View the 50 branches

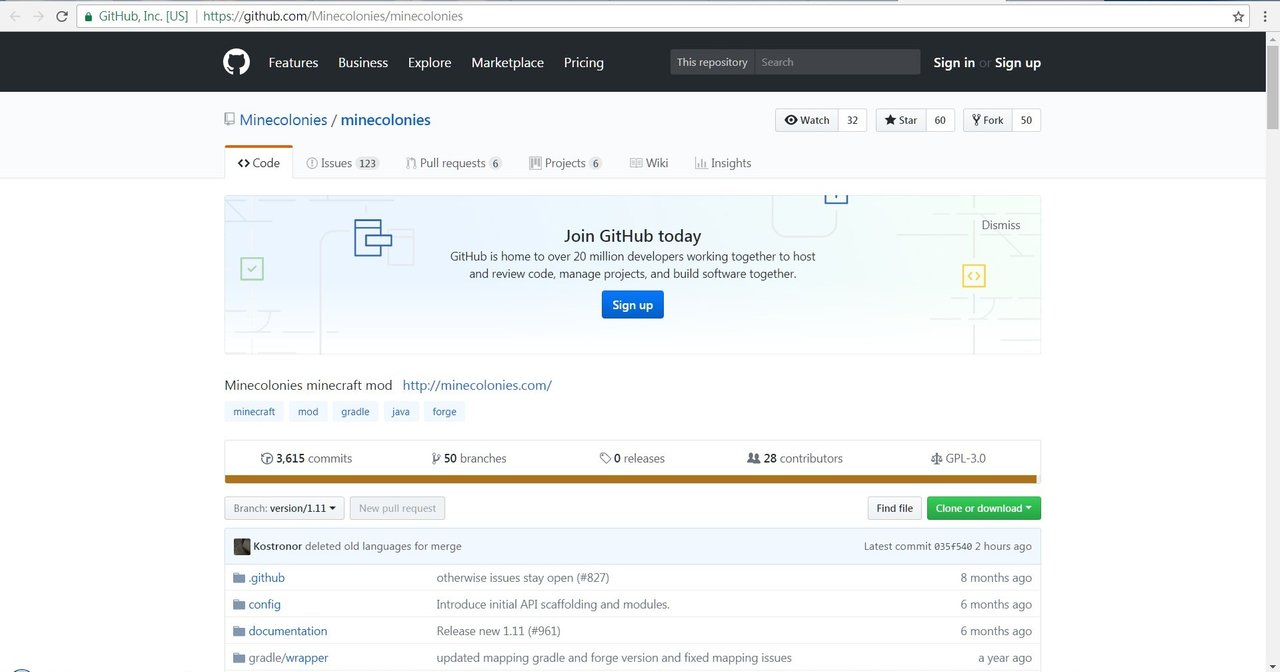point(469,458)
